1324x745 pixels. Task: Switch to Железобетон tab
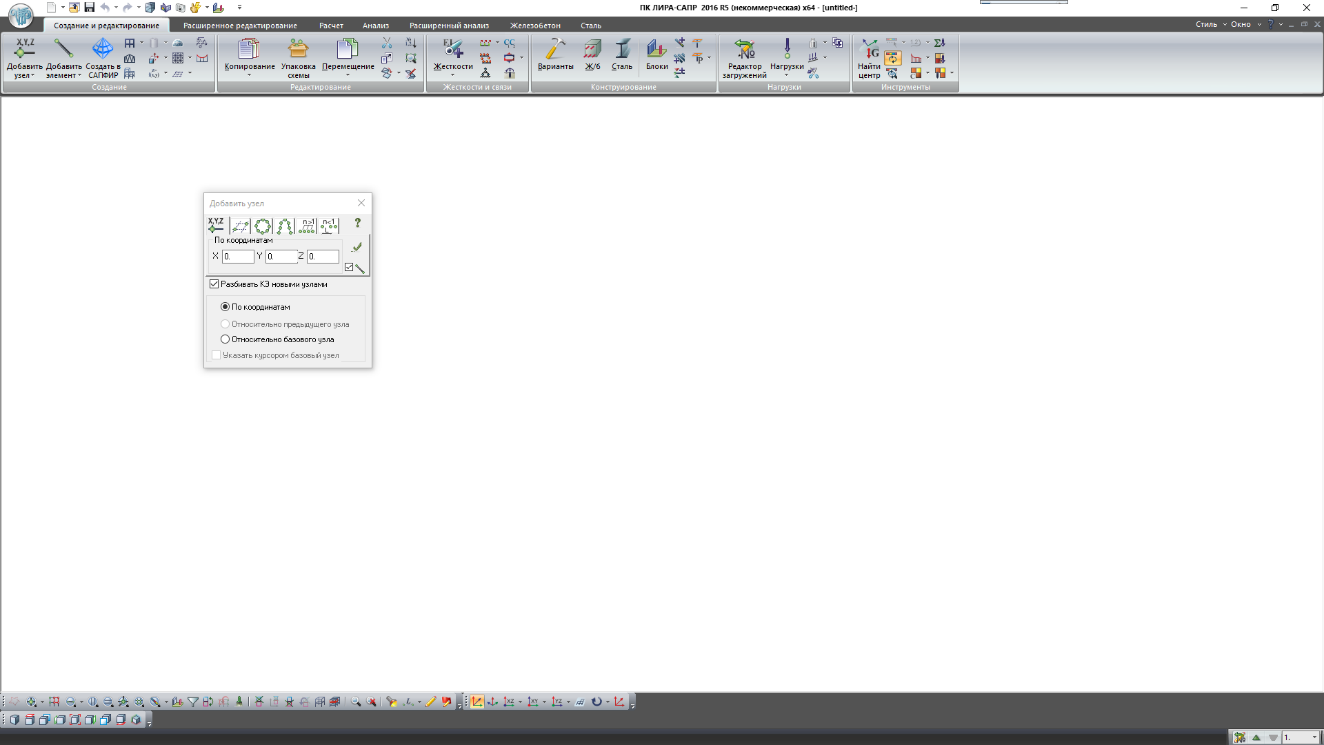point(535,25)
